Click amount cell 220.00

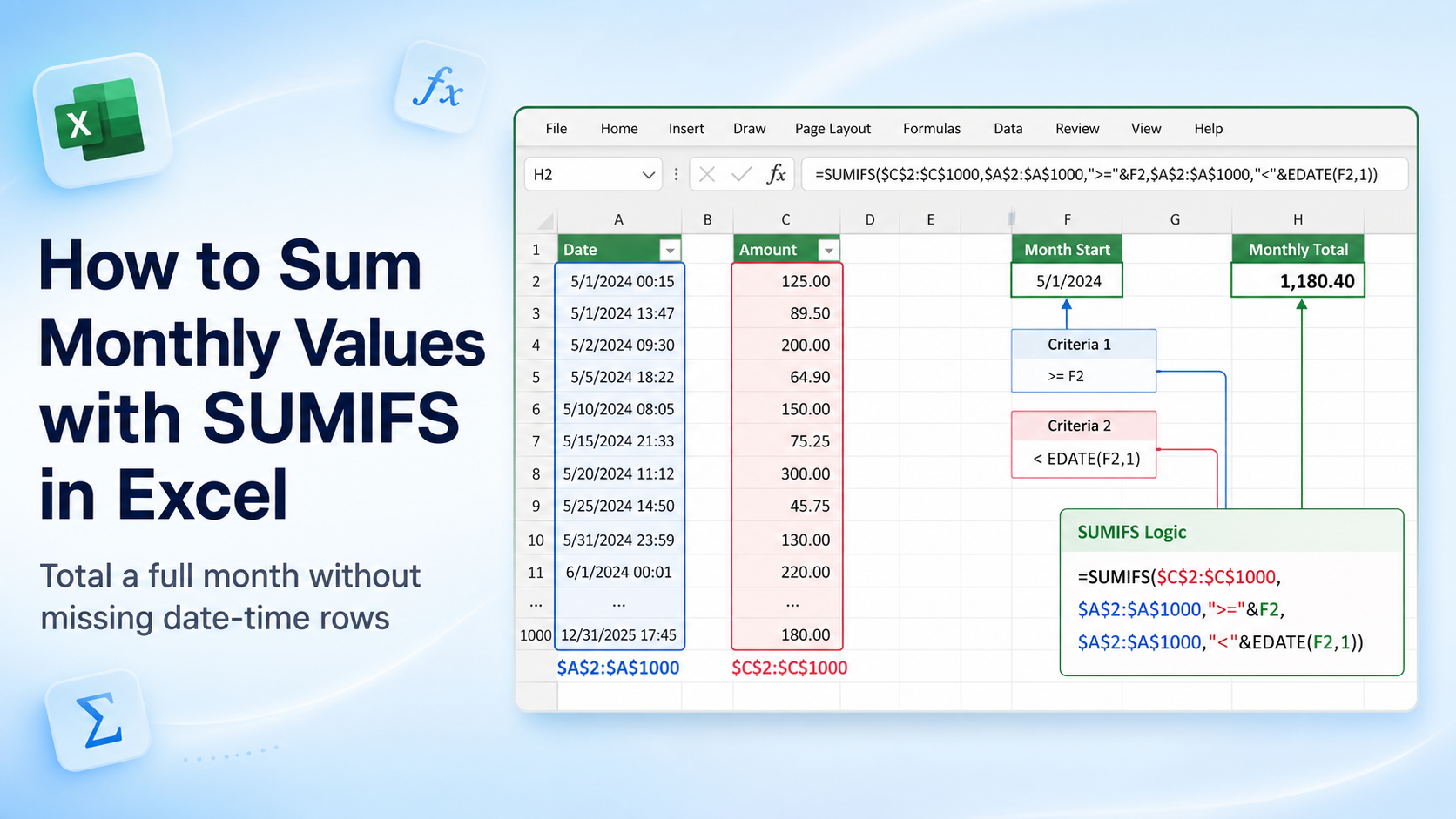(x=787, y=572)
